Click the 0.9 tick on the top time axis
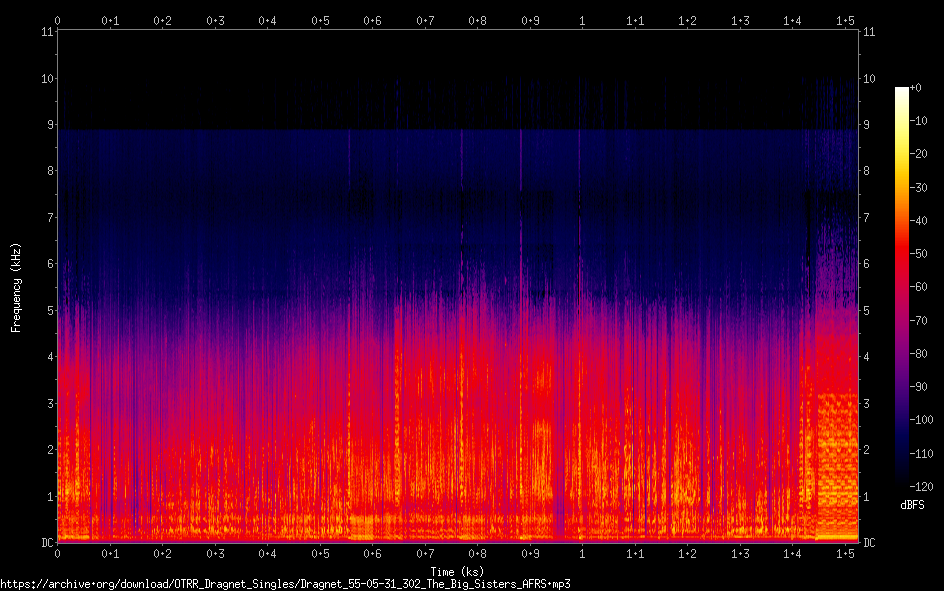Screen dimensions: 944x591 [x=530, y=20]
